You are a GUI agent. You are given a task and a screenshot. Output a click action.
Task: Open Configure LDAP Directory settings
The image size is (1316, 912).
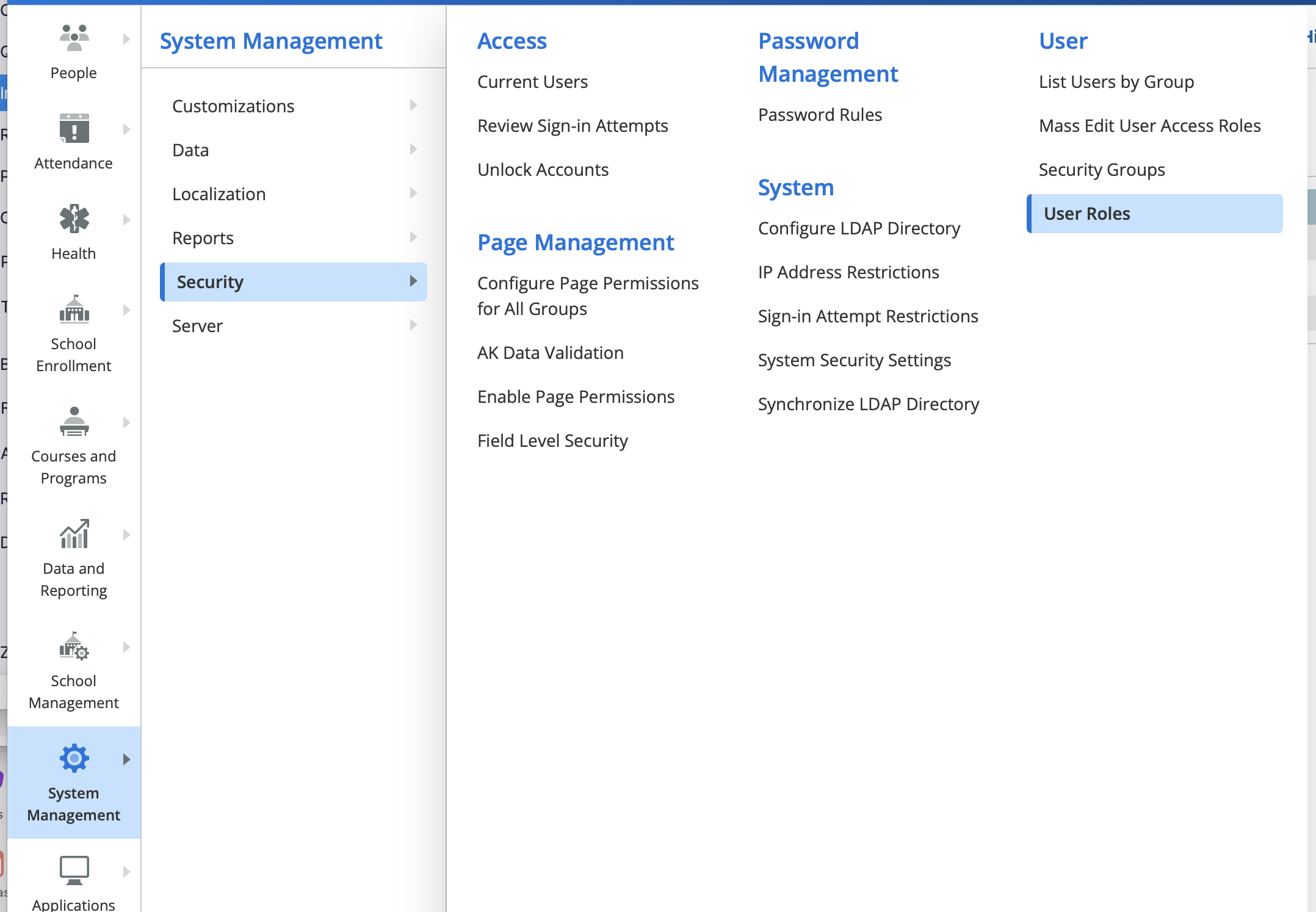click(859, 228)
